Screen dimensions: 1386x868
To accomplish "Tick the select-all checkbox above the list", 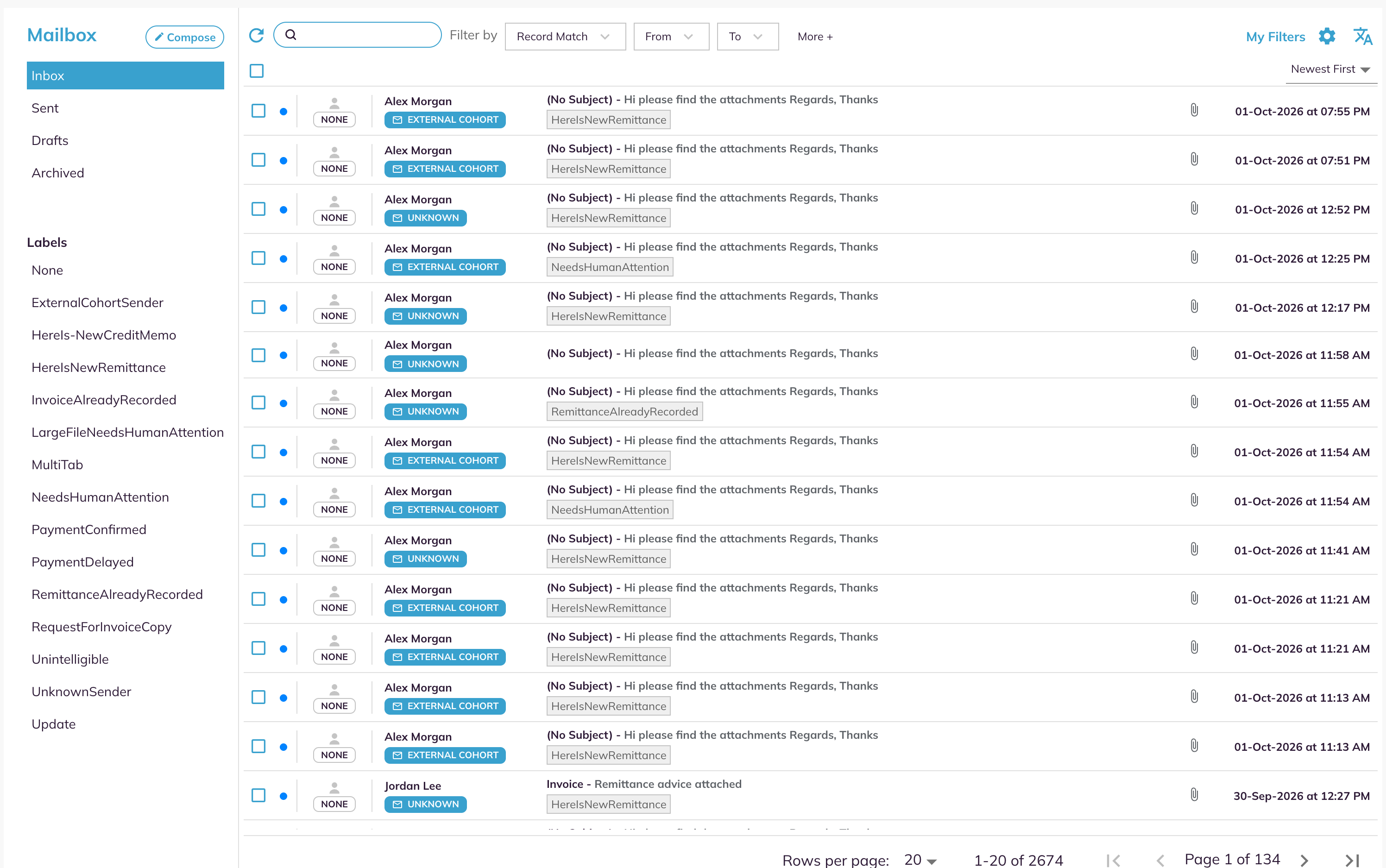I will (257, 70).
